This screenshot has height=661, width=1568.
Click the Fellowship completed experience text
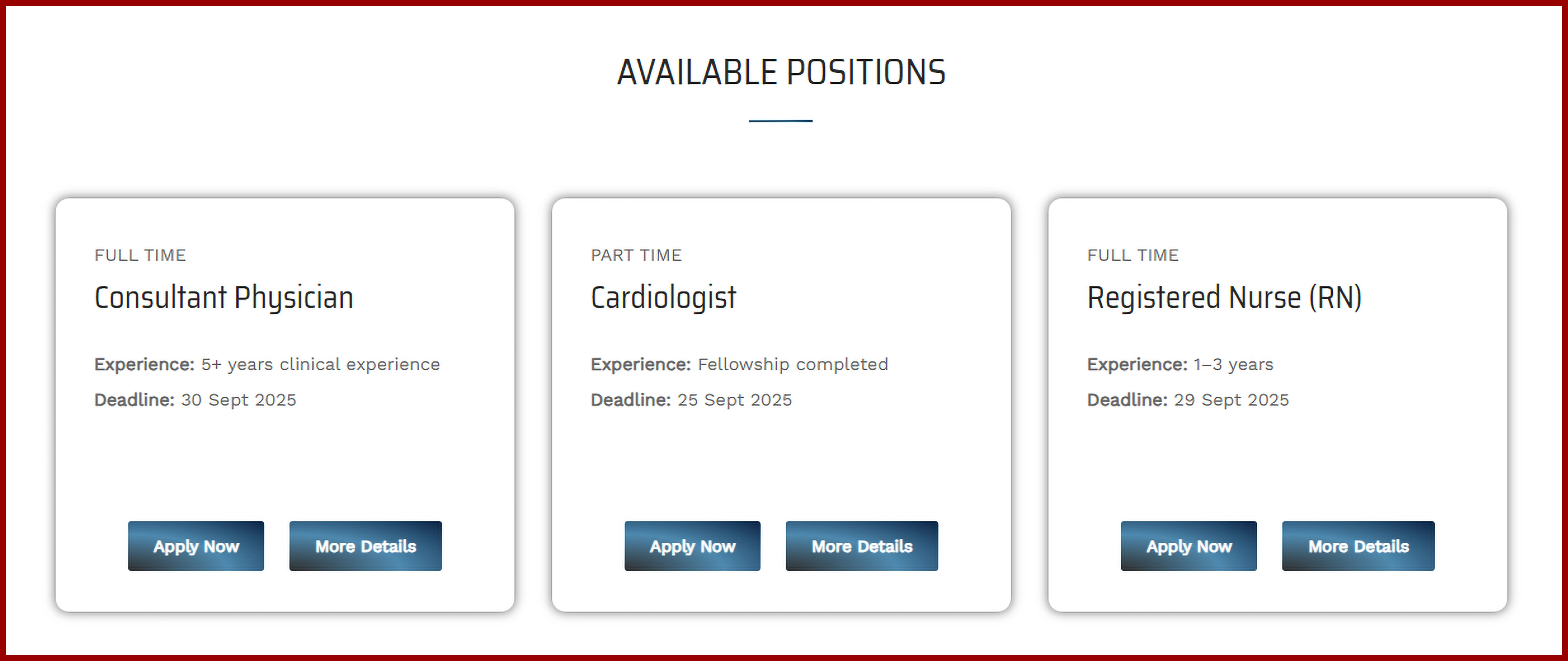pos(793,364)
